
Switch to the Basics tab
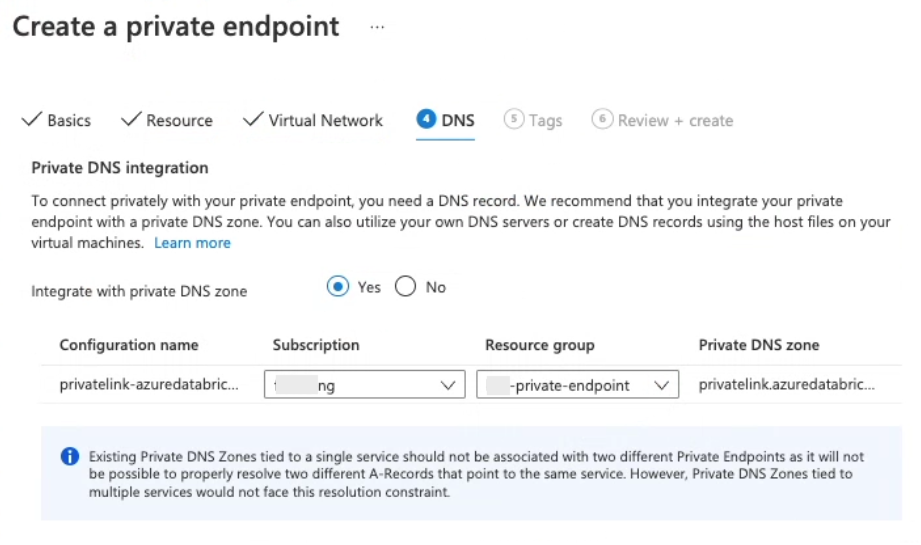point(69,120)
